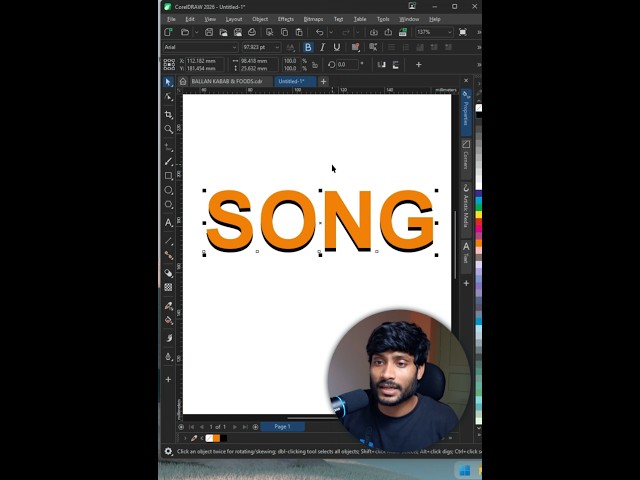Click the Import icon
Screen dimensions: 640x480
click(x=373, y=32)
